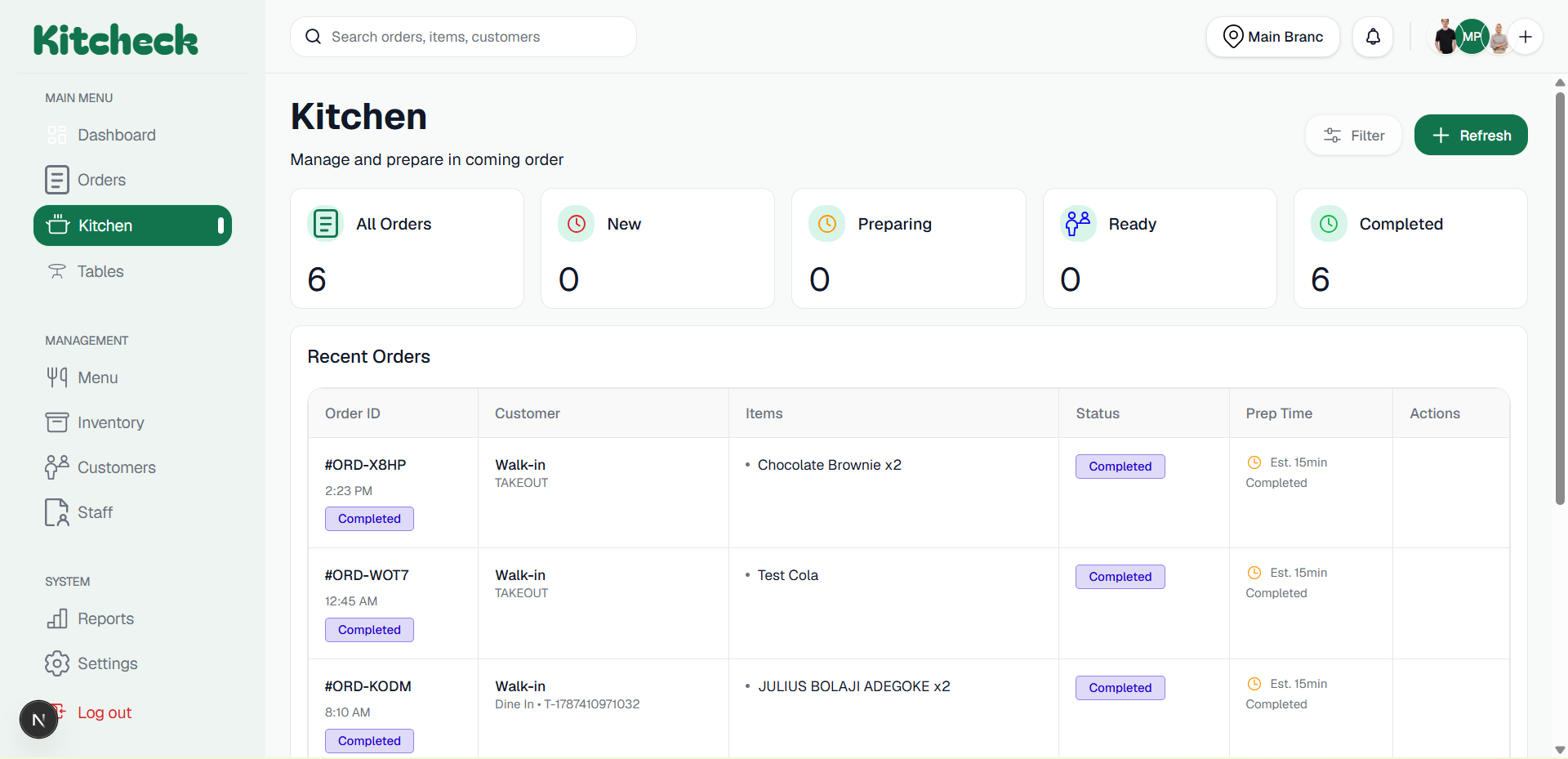
Task: Click the Kitchen pot icon in sidebar
Action: pos(58,225)
